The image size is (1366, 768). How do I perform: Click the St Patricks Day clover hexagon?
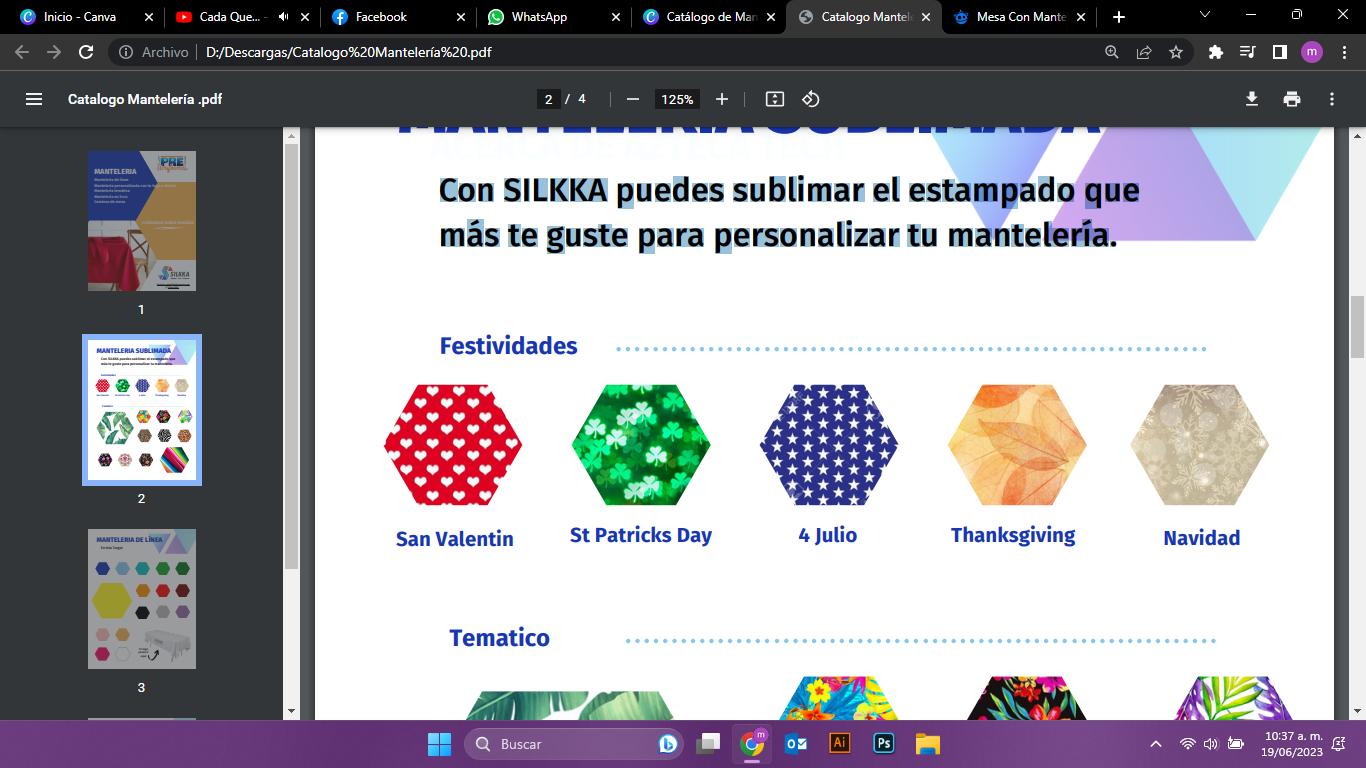click(x=641, y=445)
